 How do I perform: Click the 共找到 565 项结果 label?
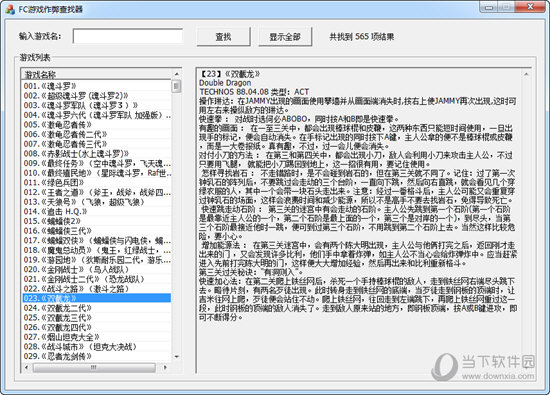tap(362, 36)
